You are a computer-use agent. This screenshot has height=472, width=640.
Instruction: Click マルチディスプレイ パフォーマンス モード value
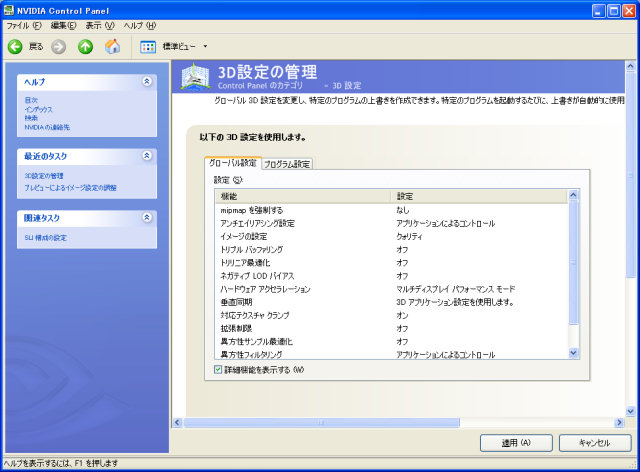(456, 289)
